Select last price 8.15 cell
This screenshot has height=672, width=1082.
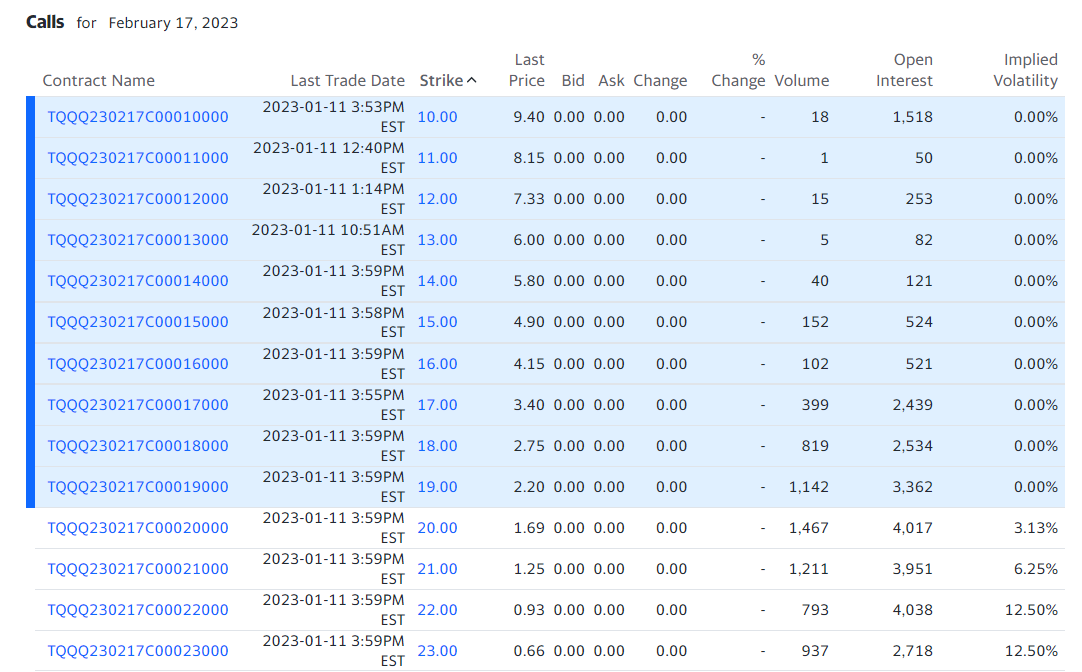529,158
